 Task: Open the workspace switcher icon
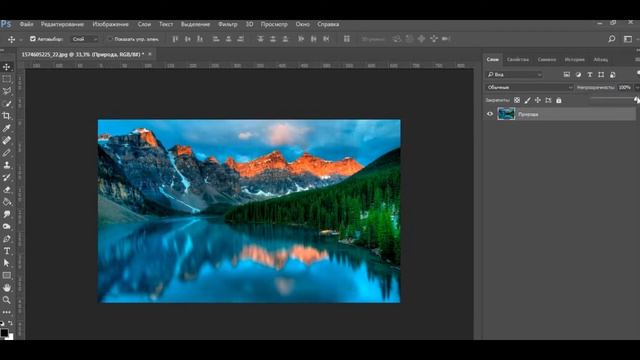pos(628,39)
